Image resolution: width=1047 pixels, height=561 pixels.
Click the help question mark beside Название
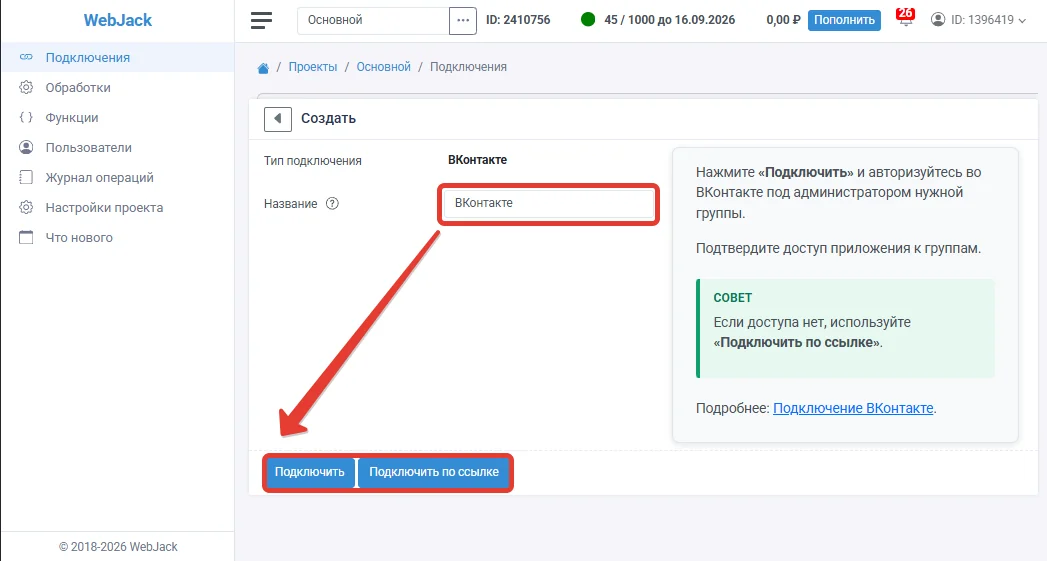point(332,204)
